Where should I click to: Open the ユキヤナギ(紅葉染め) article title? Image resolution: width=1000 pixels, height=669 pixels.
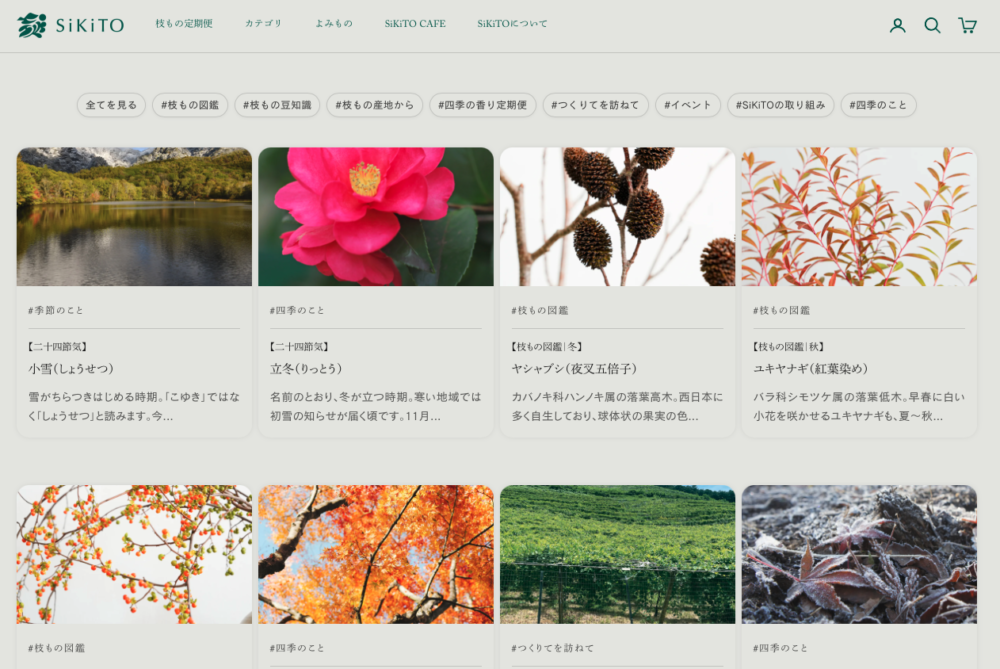pyautogui.click(x=811, y=369)
